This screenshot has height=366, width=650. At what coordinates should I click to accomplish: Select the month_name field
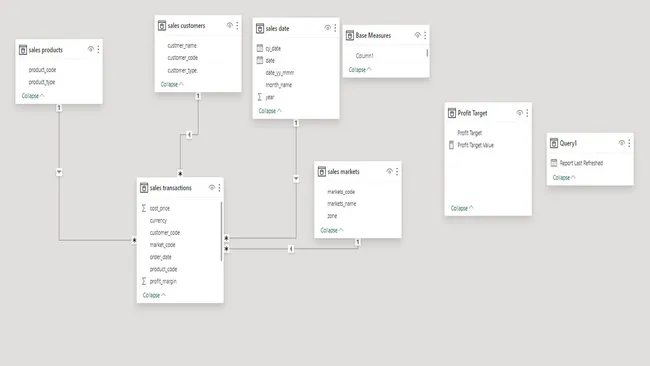(279, 85)
